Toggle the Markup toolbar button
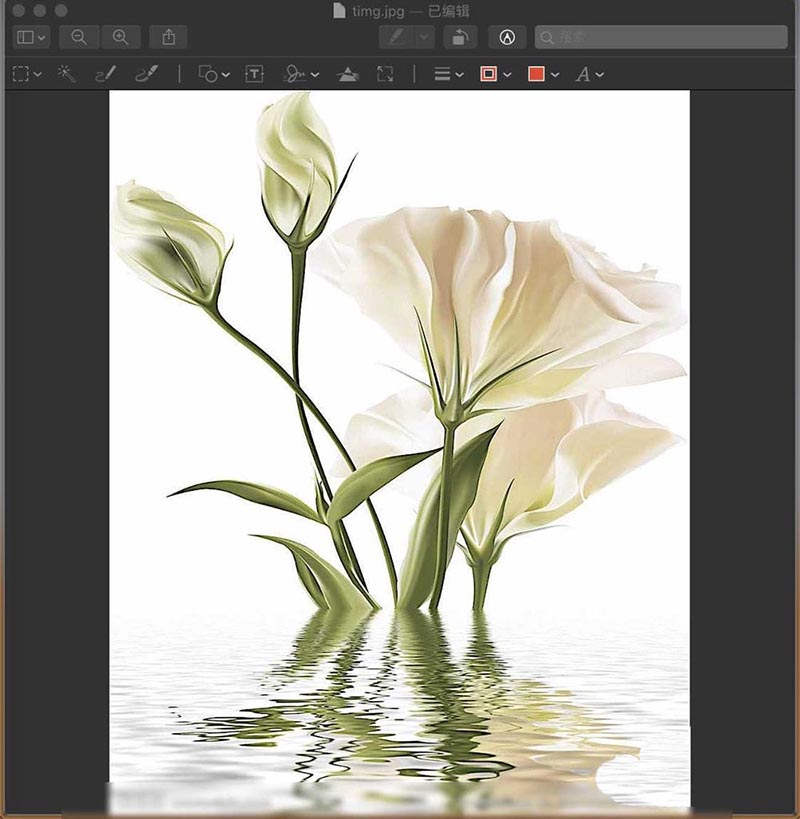800x819 pixels. (507, 37)
